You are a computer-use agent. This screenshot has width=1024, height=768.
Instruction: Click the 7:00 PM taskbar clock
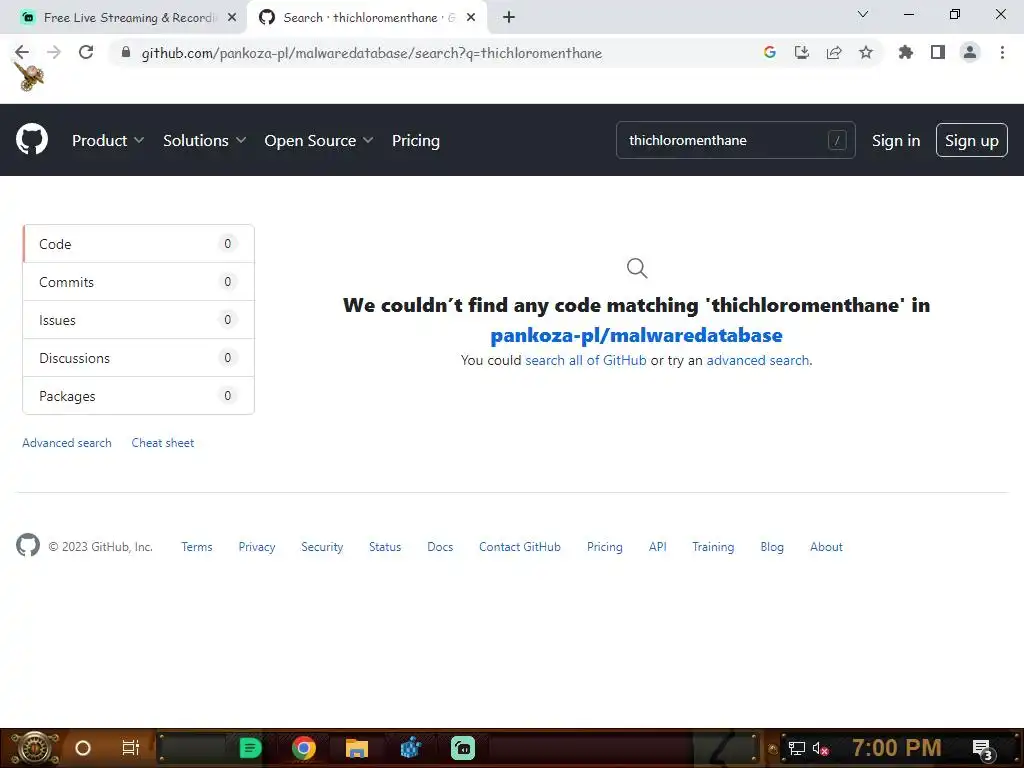(897, 748)
